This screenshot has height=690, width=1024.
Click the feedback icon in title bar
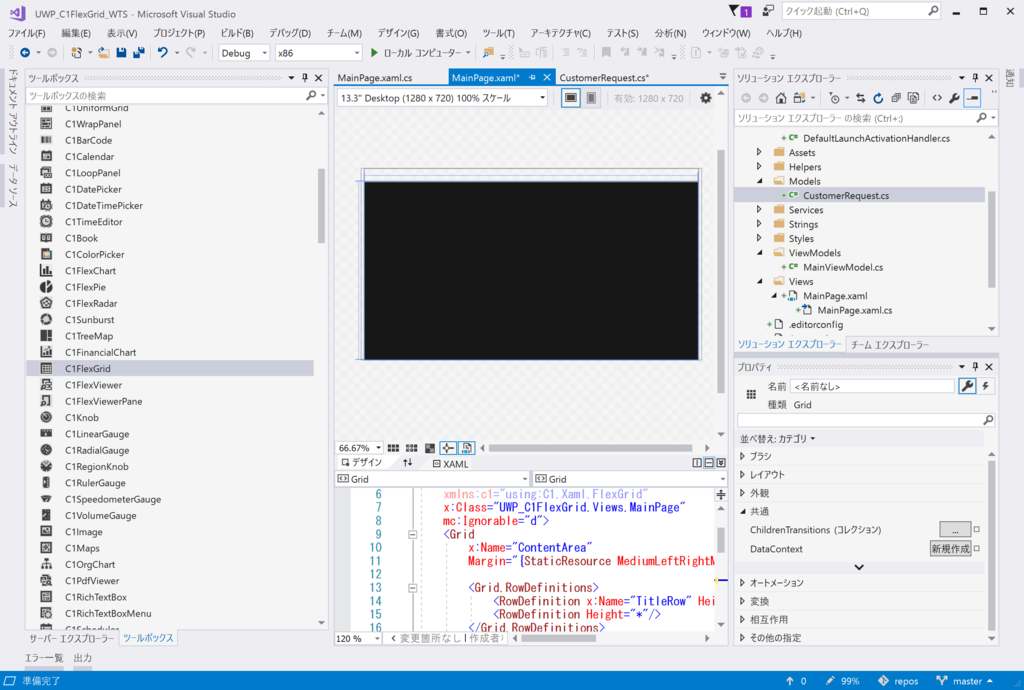point(769,11)
